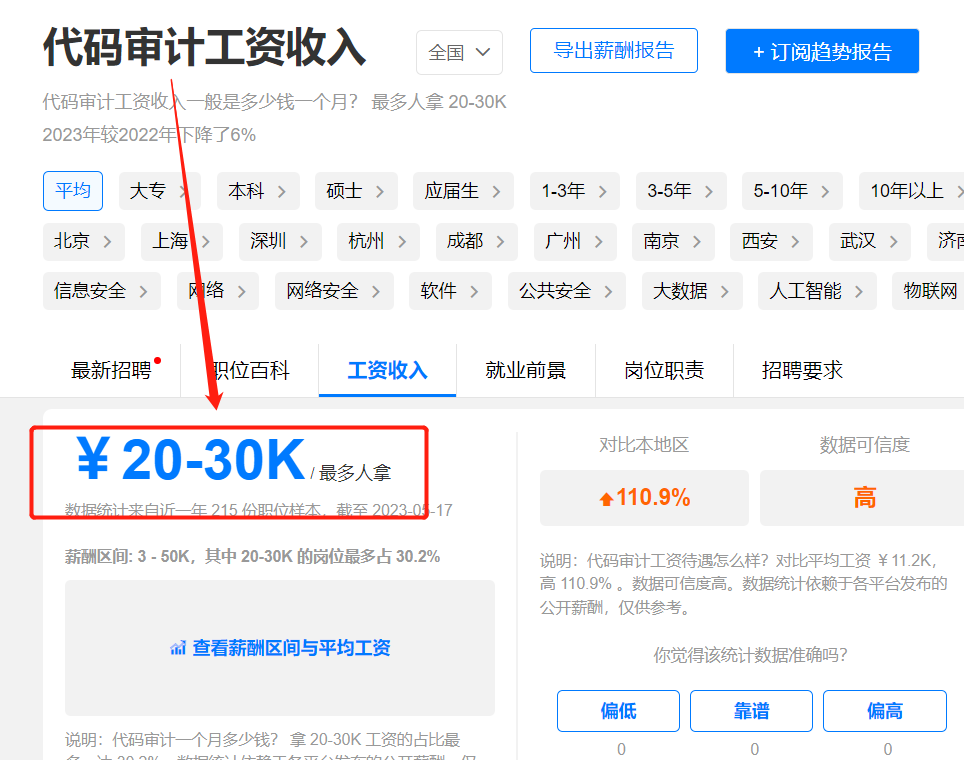Open the 最新招聘 tab
Image resolution: width=964 pixels, height=760 pixels.
[x=111, y=370]
